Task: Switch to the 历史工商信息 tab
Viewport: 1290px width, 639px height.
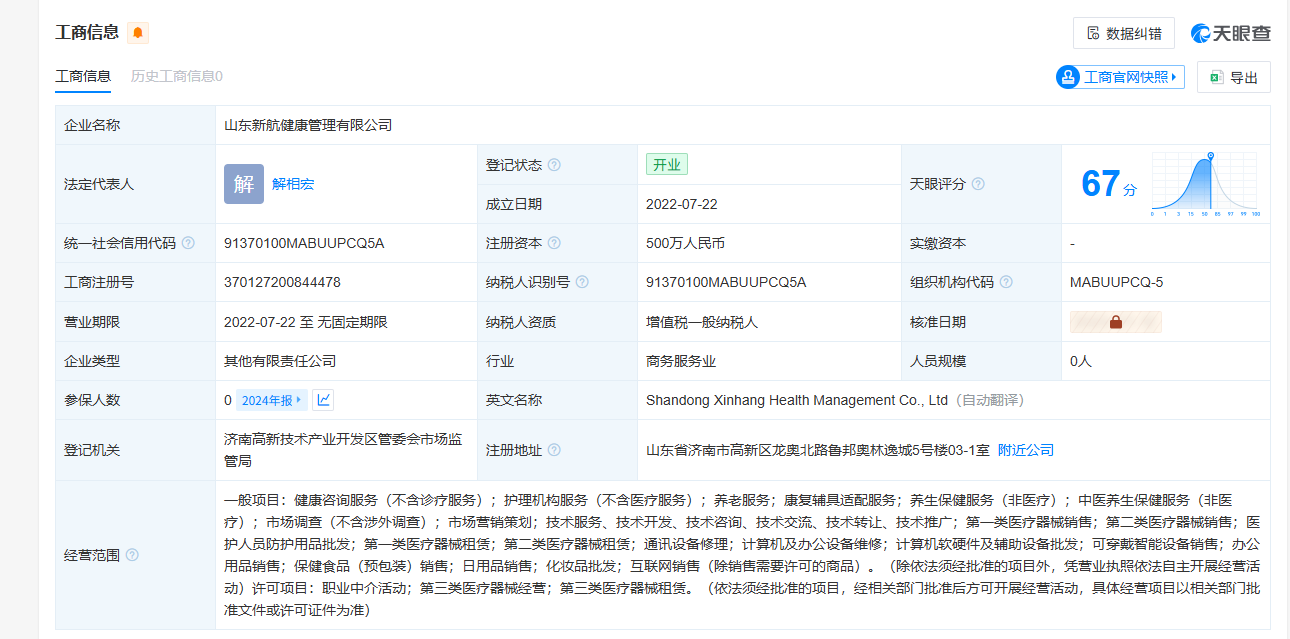Action: pyautogui.click(x=176, y=76)
